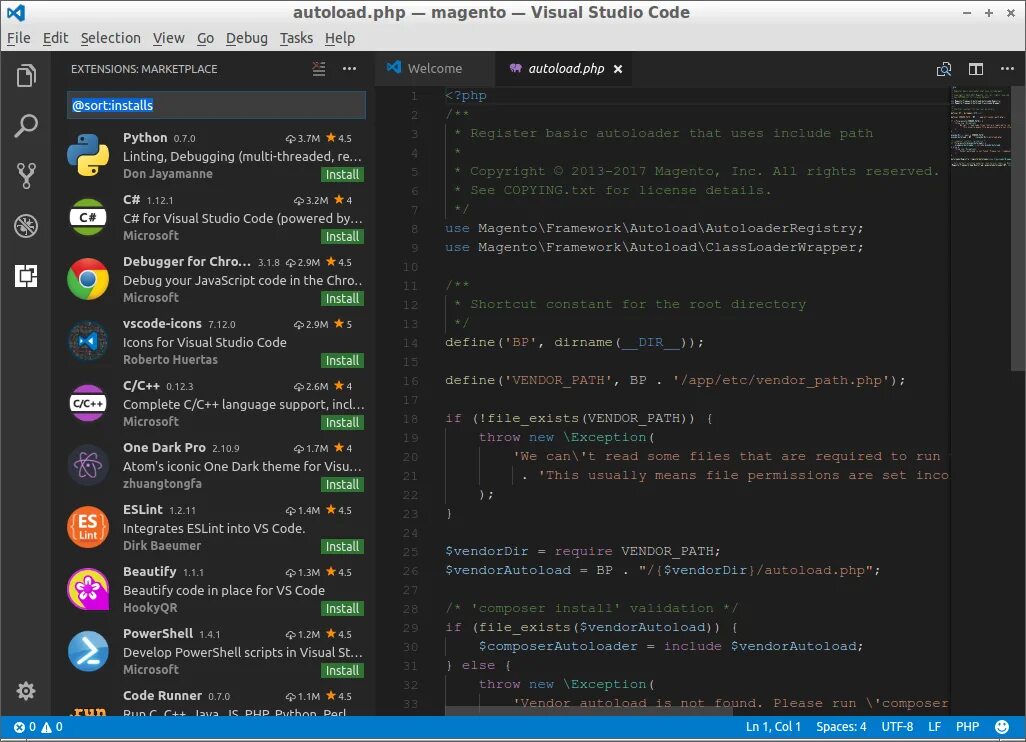Screen dimensions: 1026x742
Task: Install the PowerShell extension
Action: coord(342,671)
